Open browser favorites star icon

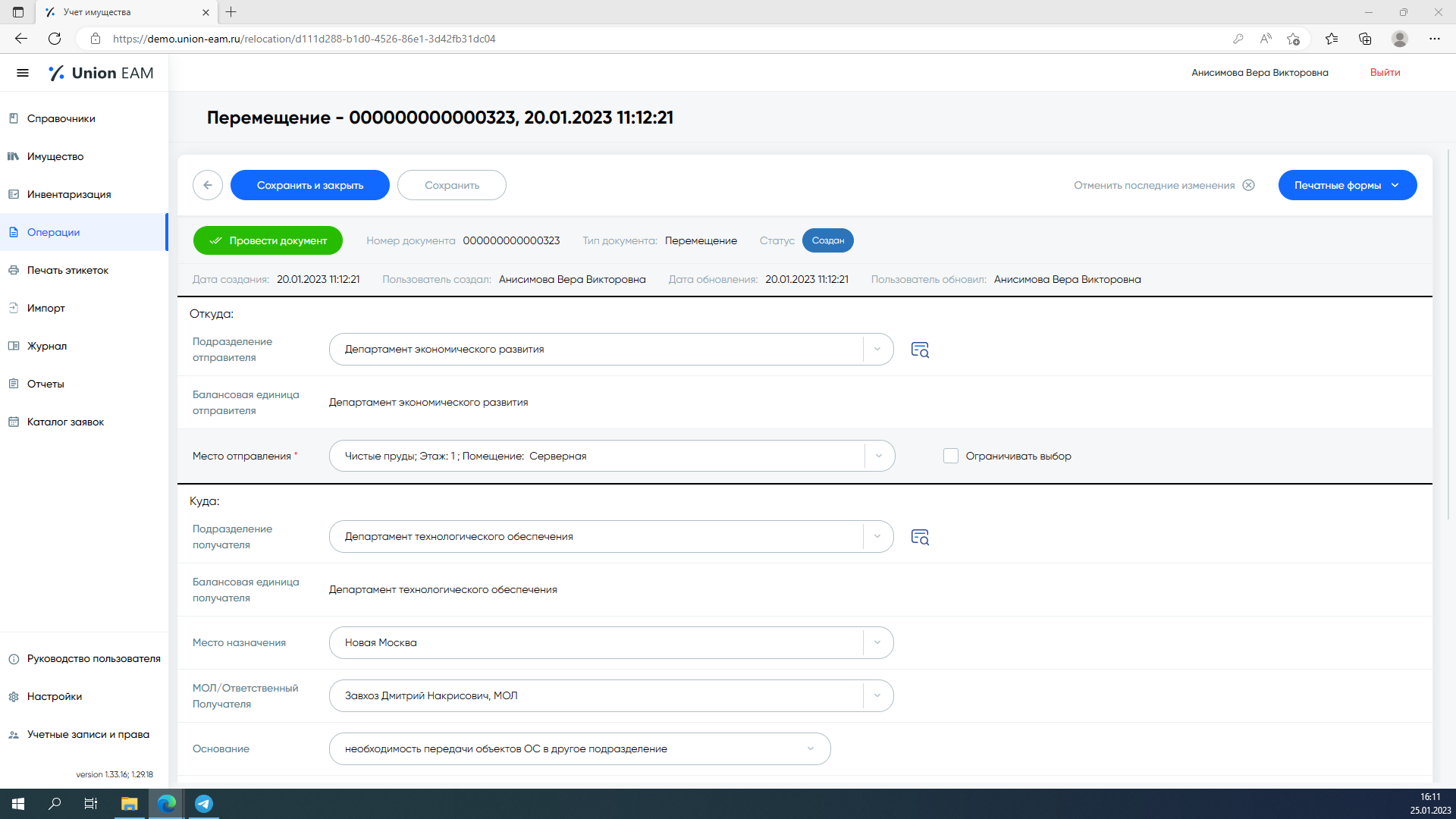pos(1332,39)
